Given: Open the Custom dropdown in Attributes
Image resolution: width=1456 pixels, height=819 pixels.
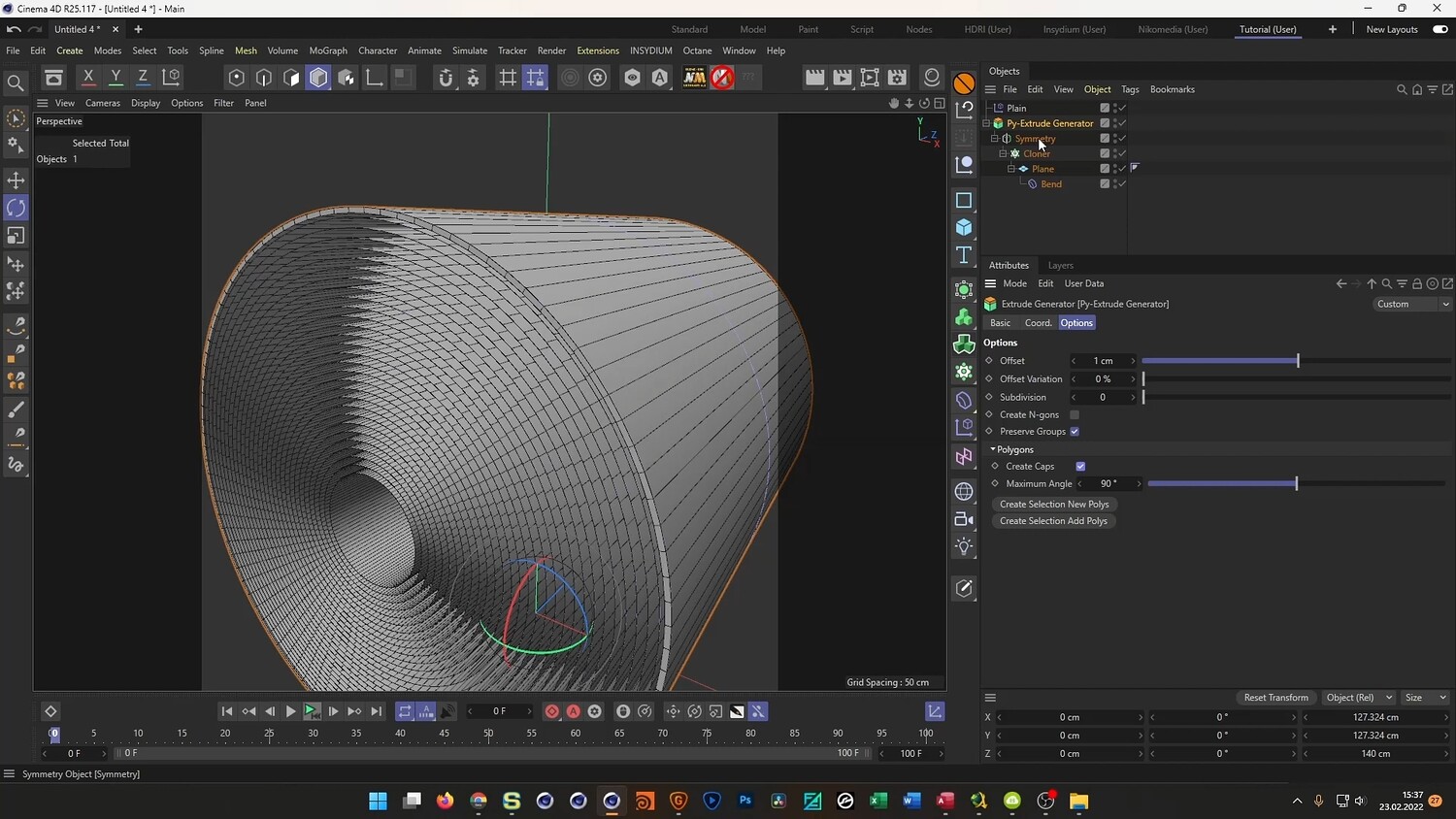Looking at the screenshot, I should point(1412,304).
